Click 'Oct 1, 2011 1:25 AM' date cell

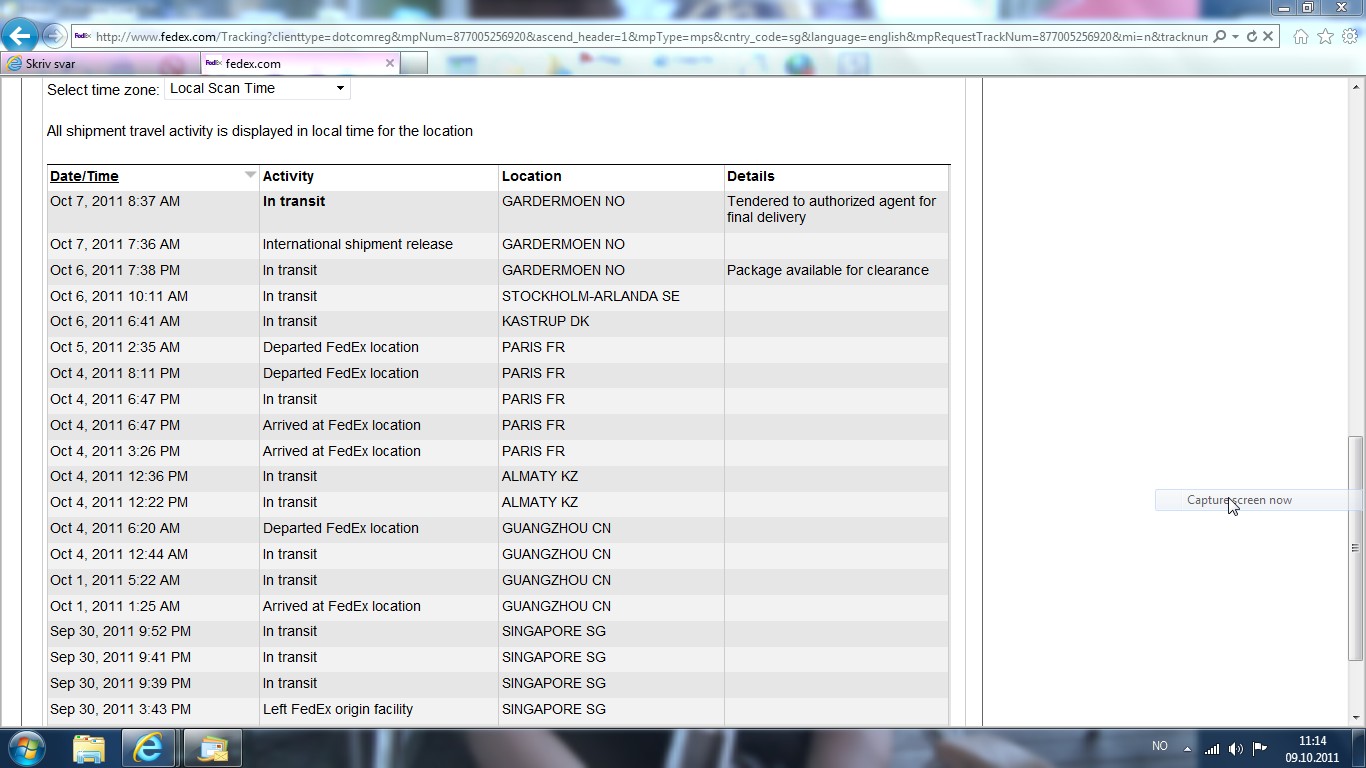click(x=115, y=606)
